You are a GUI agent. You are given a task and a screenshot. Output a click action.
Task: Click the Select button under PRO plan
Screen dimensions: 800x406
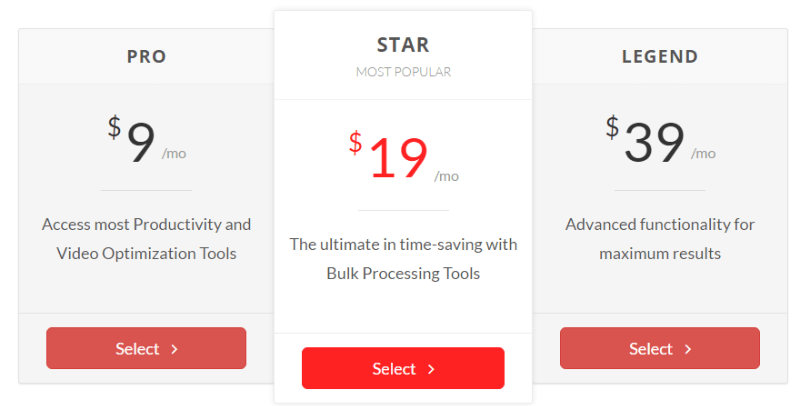point(146,348)
